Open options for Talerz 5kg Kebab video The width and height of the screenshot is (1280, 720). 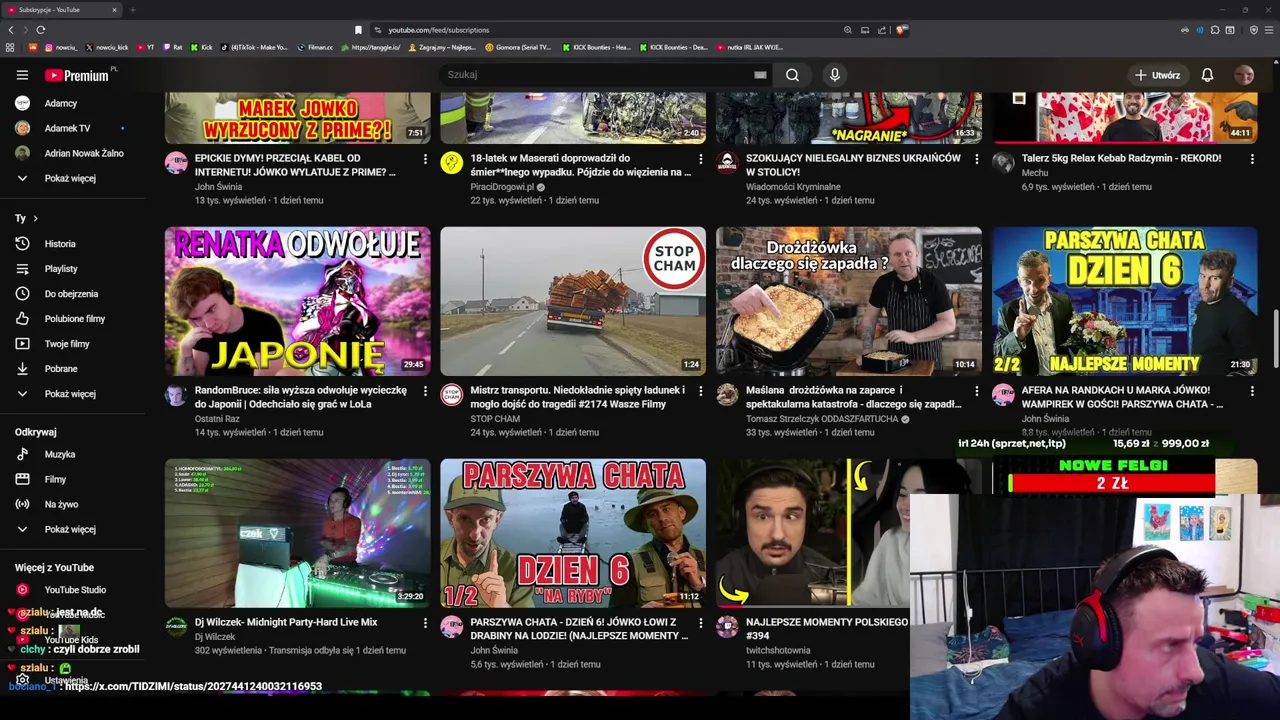click(x=1252, y=159)
